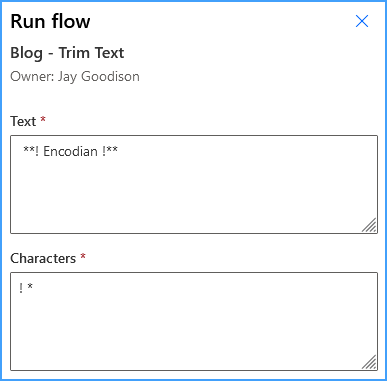Screen dimensions: 387x381
Task: Click the word Owner in the subtitle
Action: pyautogui.click(x=31, y=77)
